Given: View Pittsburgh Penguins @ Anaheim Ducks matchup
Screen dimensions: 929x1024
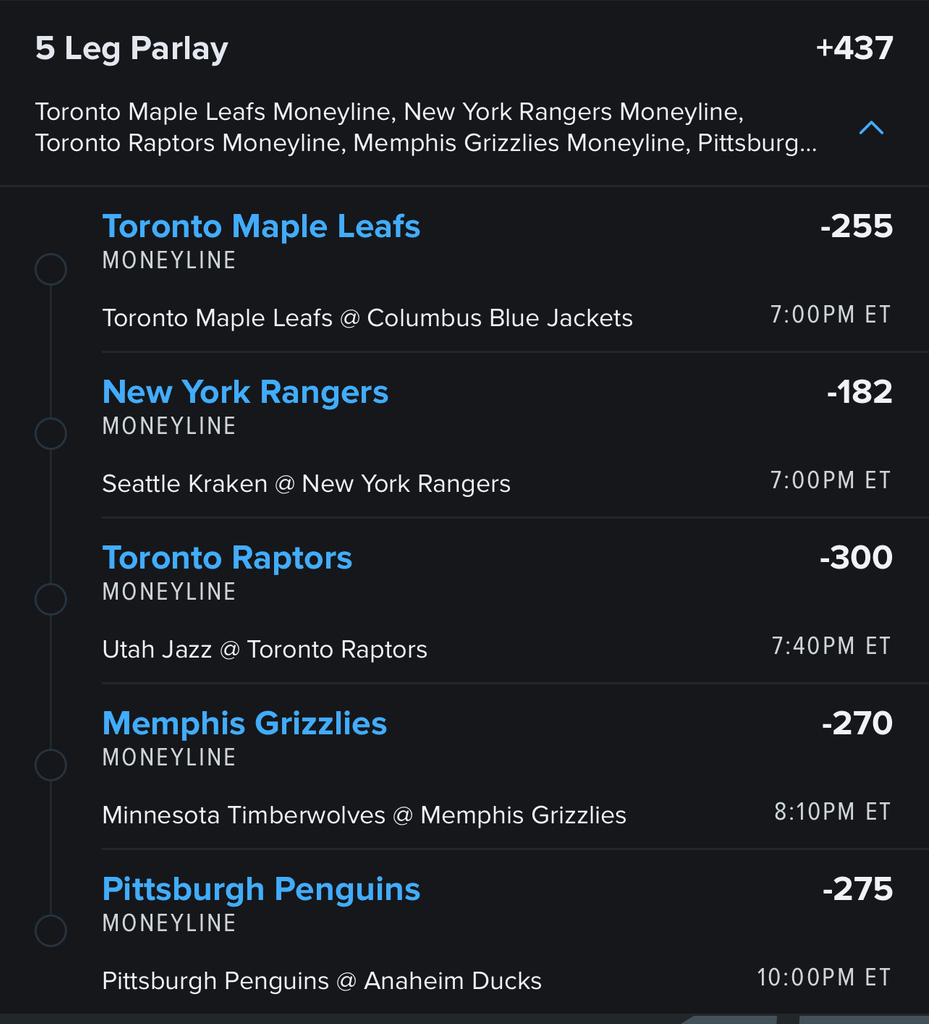Looking at the screenshot, I should [321, 981].
